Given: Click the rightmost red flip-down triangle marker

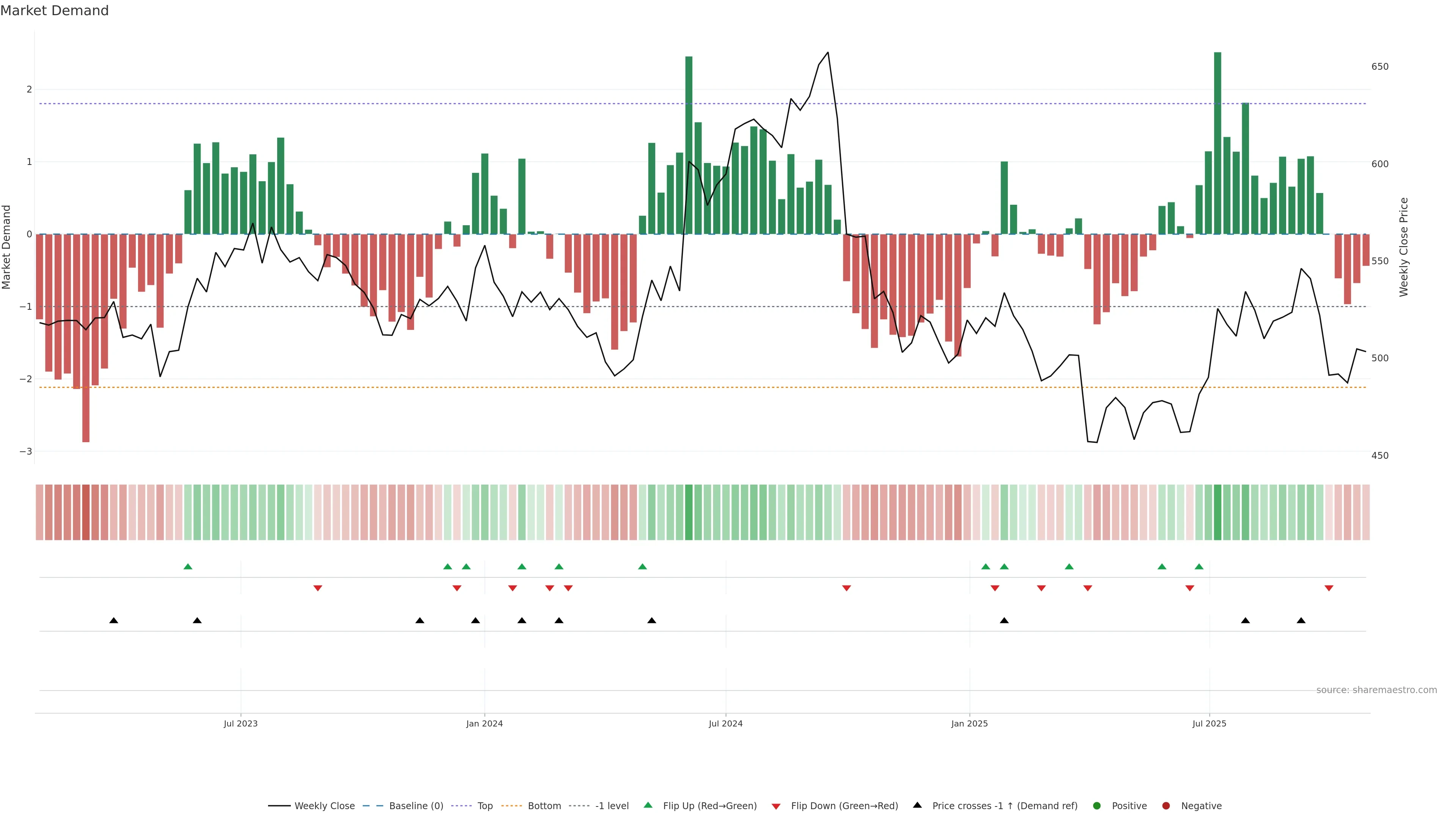Looking at the screenshot, I should (1329, 588).
